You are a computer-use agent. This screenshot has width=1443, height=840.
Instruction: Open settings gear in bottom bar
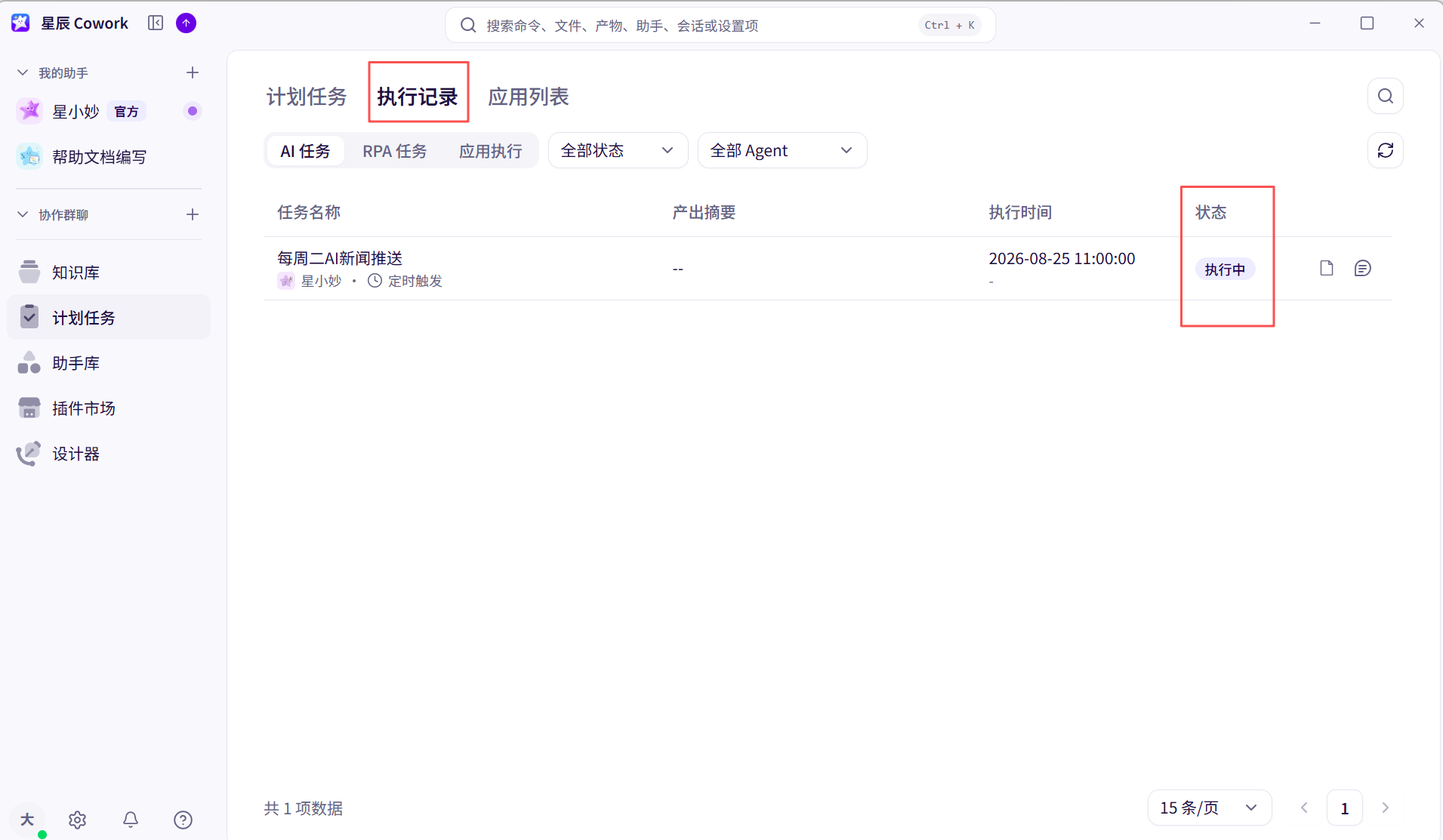click(x=77, y=820)
